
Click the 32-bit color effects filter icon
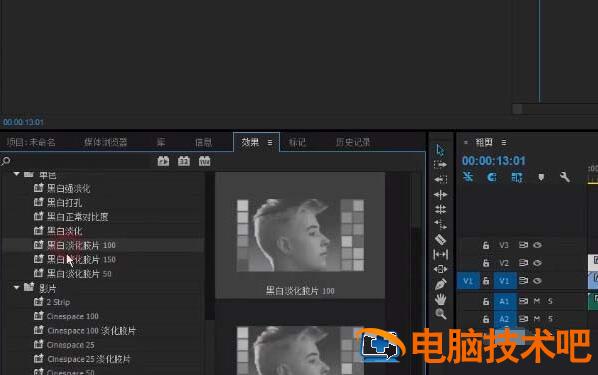[184, 161]
